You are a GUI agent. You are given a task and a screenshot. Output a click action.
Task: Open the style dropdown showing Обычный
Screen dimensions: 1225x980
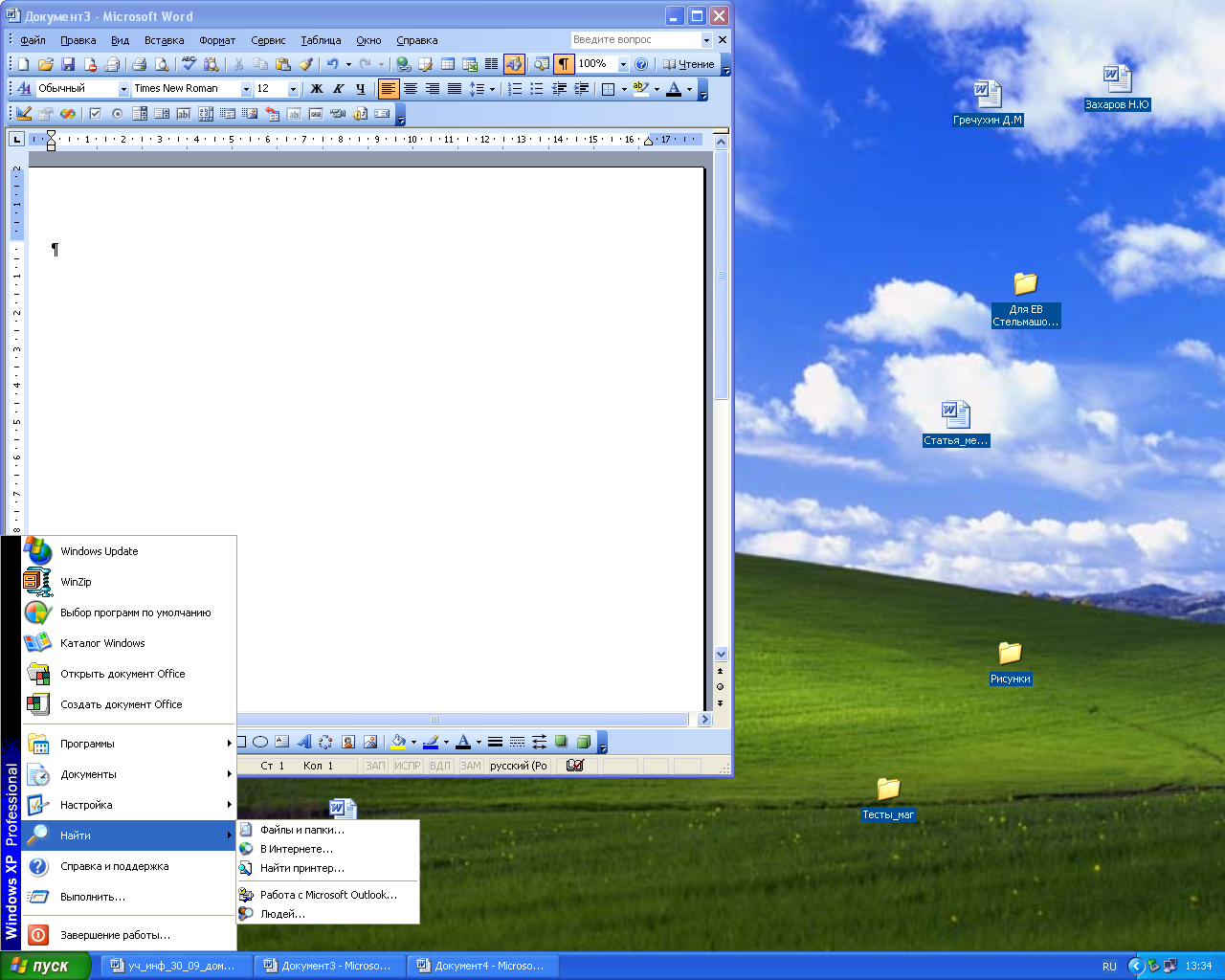pos(123,88)
